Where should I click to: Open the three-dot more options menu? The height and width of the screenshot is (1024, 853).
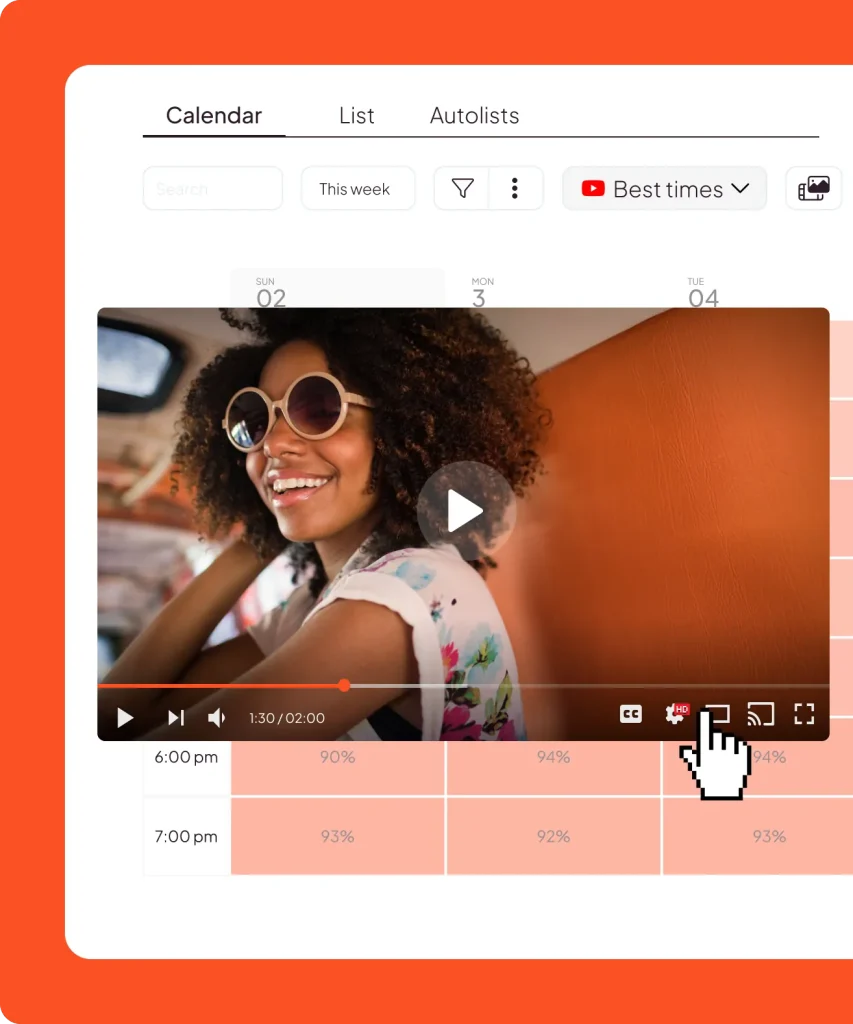pos(515,188)
